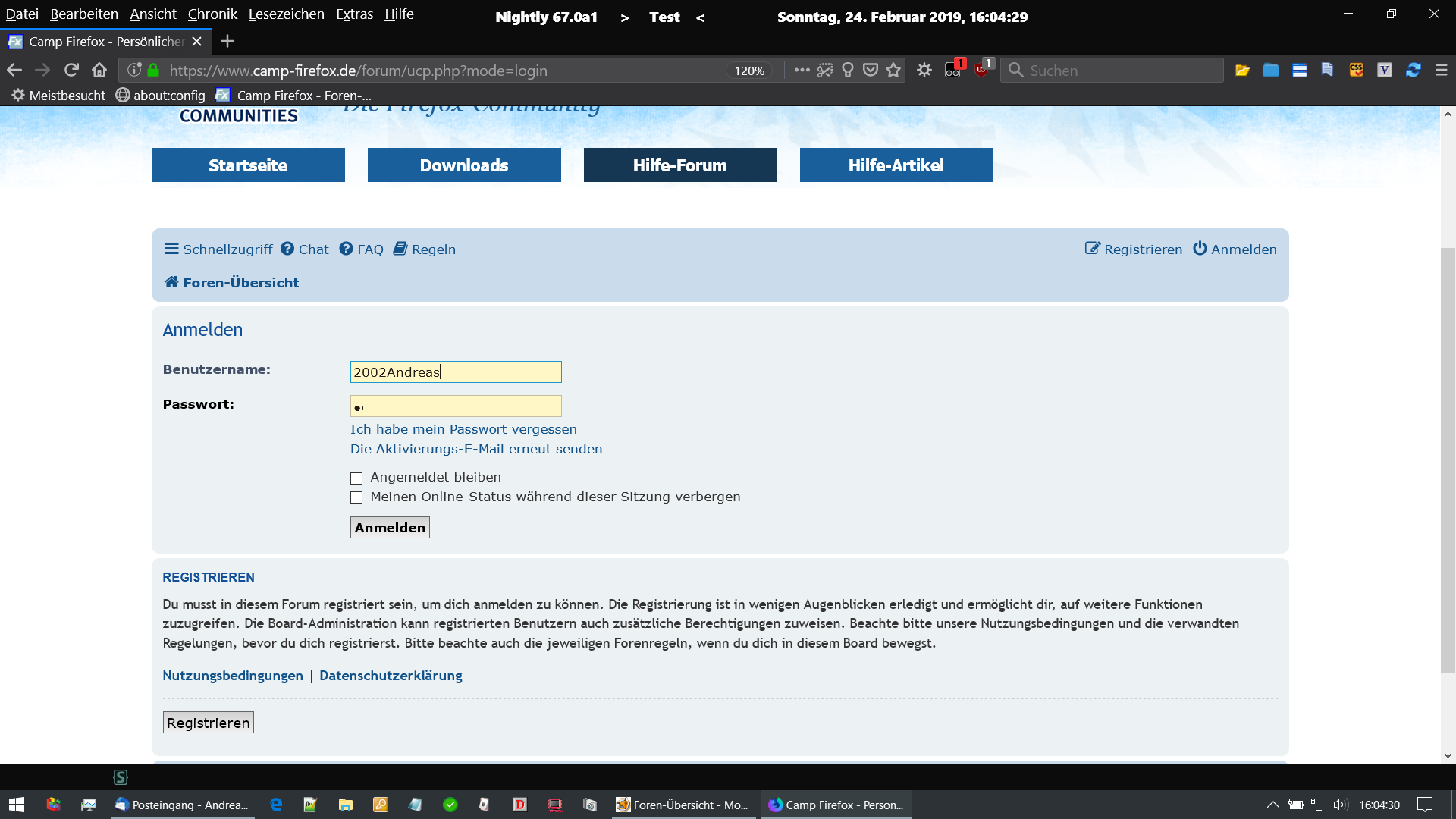Go to the browser home page
1456x819 pixels.
tap(99, 70)
